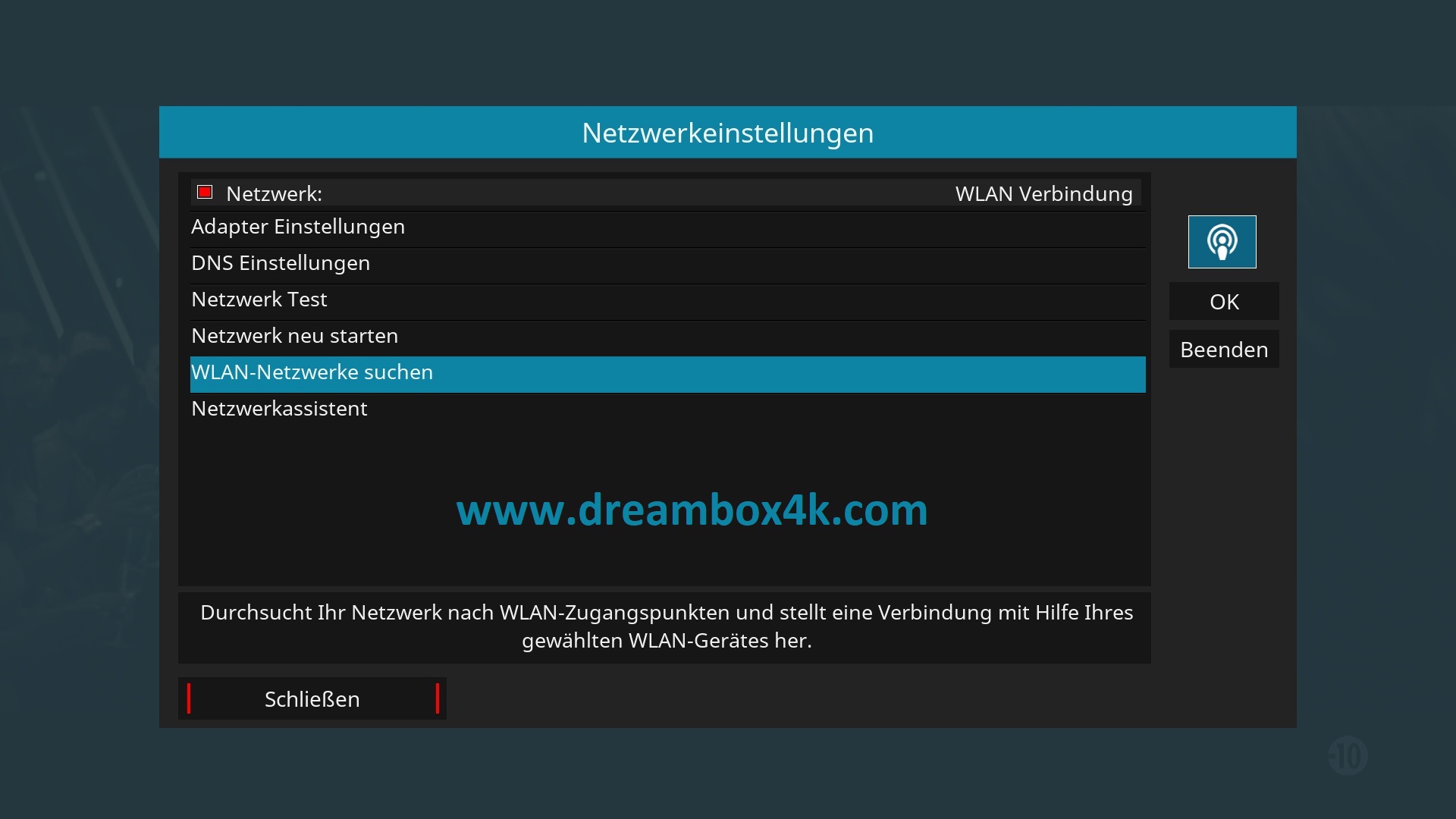
Task: Click the red indicator next to Netzwerk
Action: (x=205, y=192)
